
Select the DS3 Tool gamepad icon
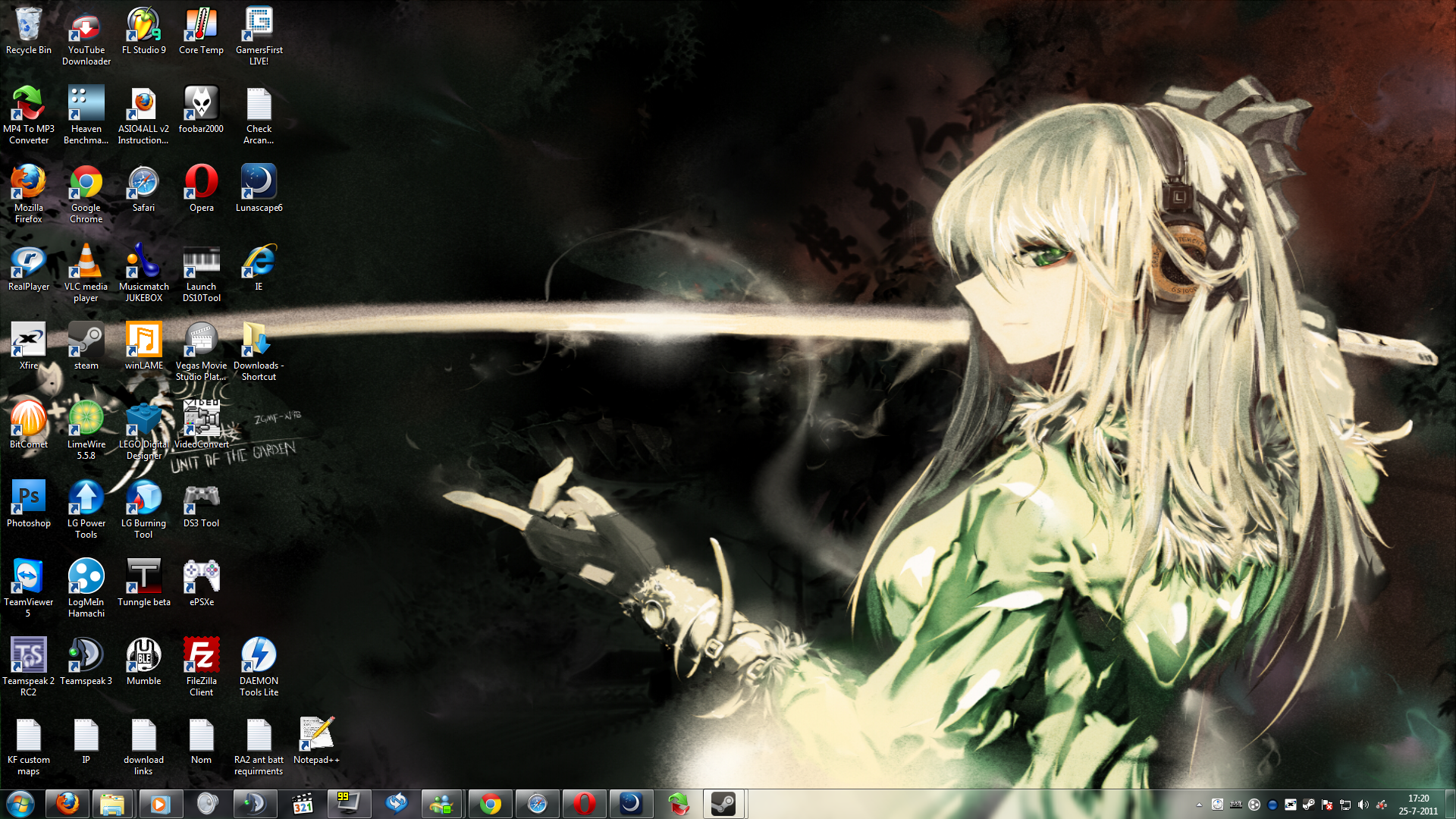202,505
